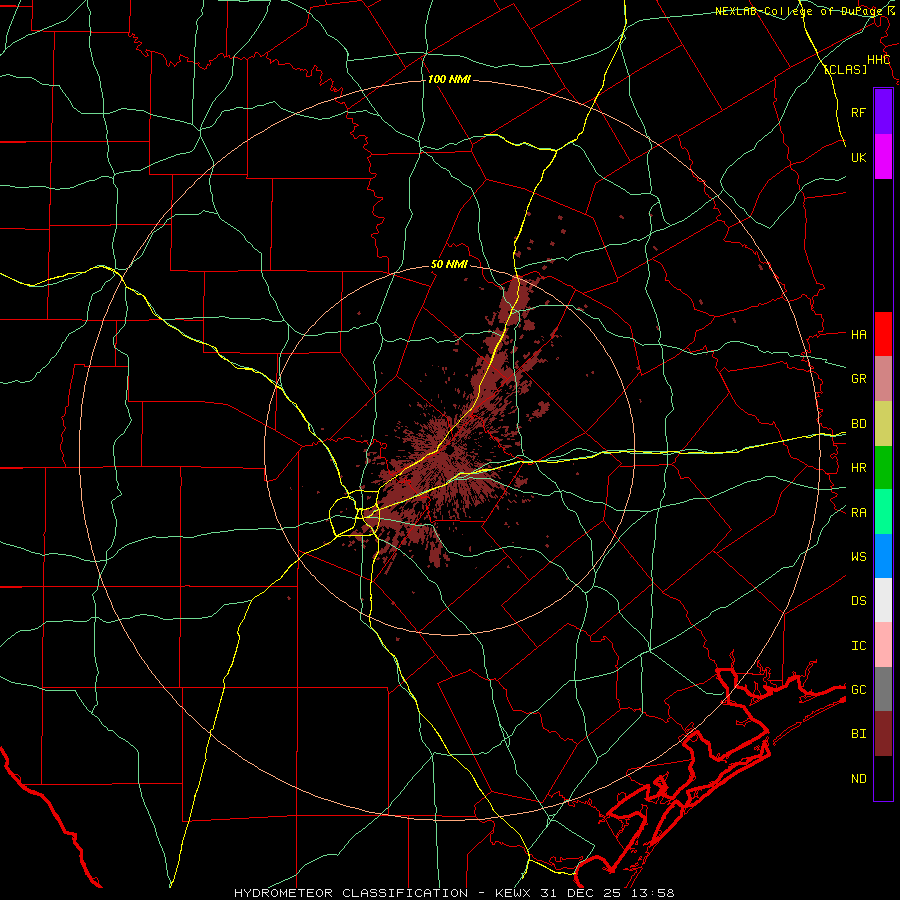Click the BI brown legend swatch
900x900 pixels.
pyautogui.click(x=883, y=734)
